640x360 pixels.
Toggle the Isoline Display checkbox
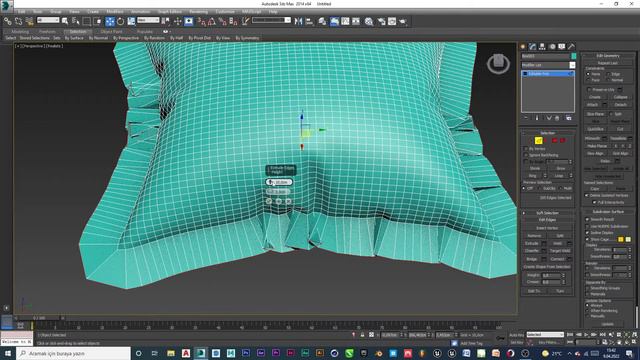pyautogui.click(x=587, y=233)
